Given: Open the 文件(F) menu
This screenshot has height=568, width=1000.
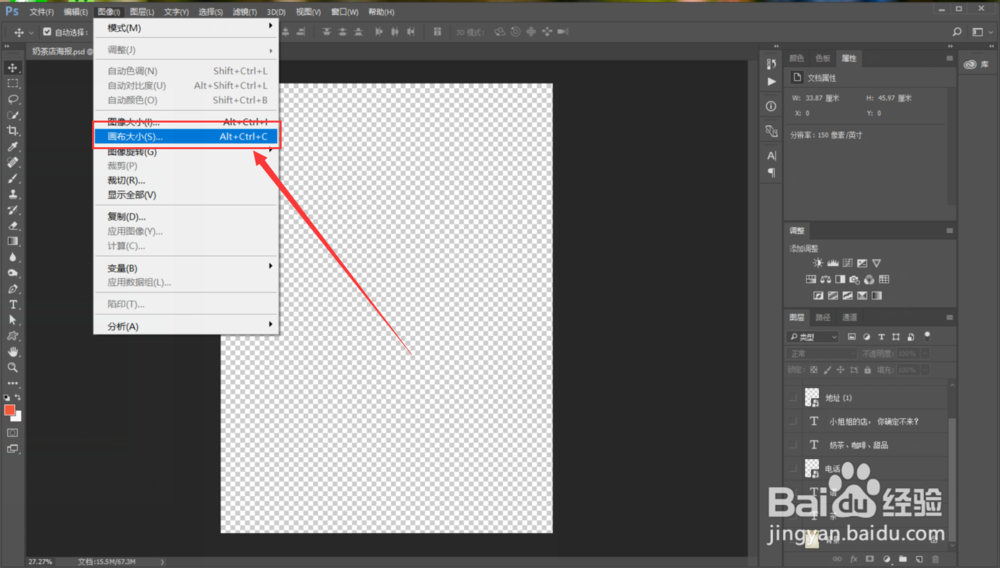Looking at the screenshot, I should point(41,11).
